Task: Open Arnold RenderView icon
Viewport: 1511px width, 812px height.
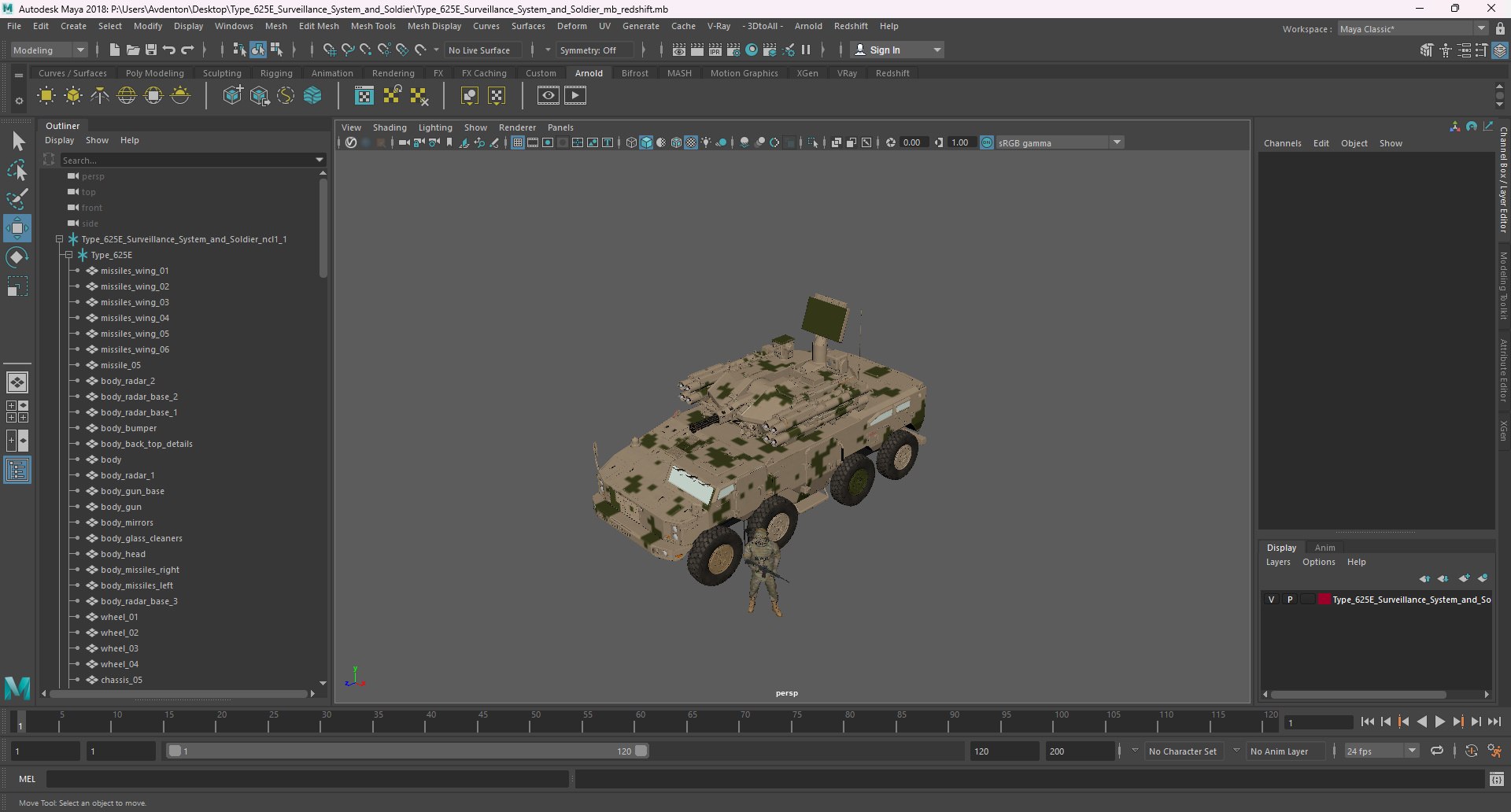Action: tap(549, 95)
